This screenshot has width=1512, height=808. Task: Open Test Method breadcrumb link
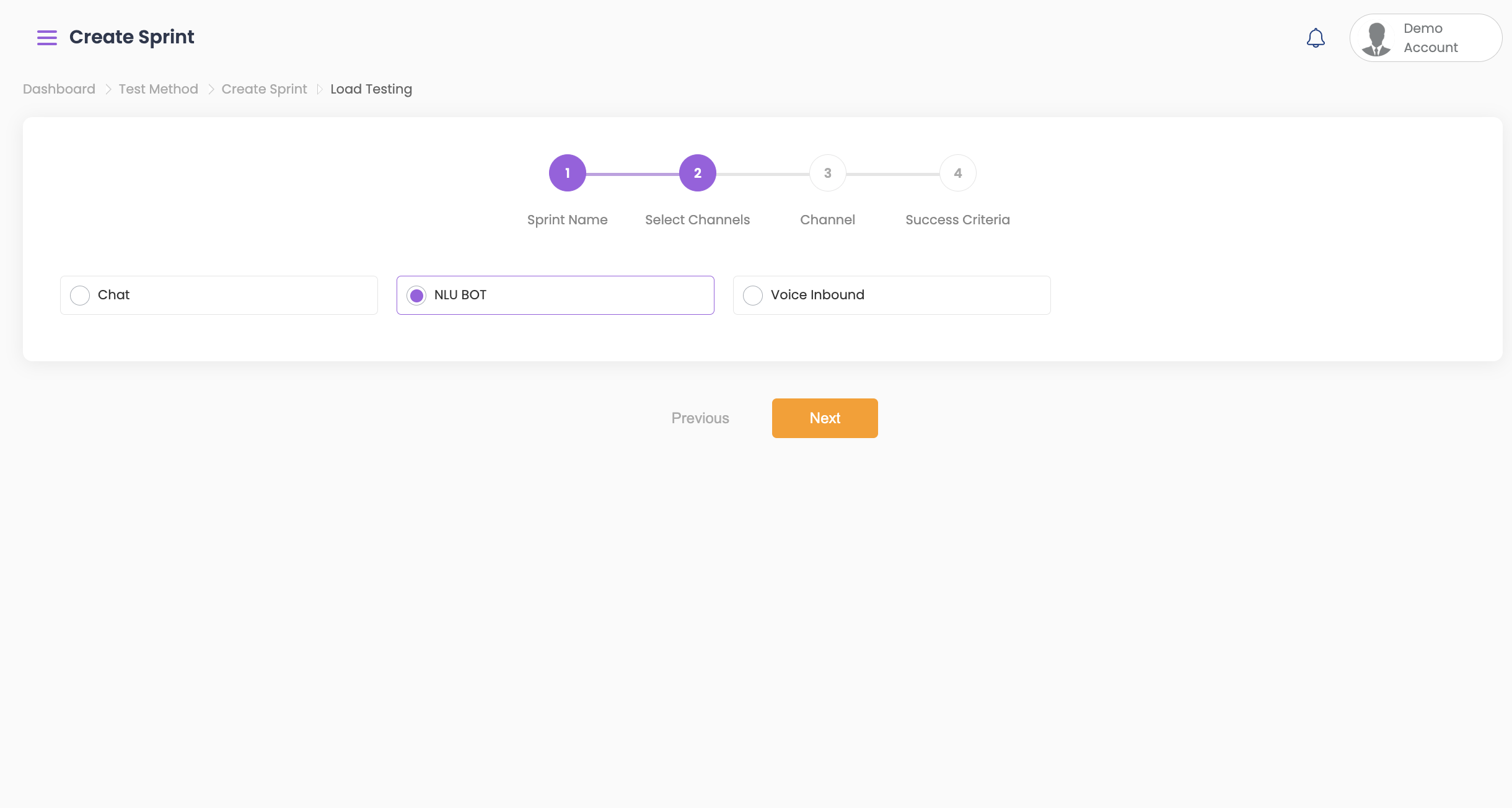tap(158, 89)
